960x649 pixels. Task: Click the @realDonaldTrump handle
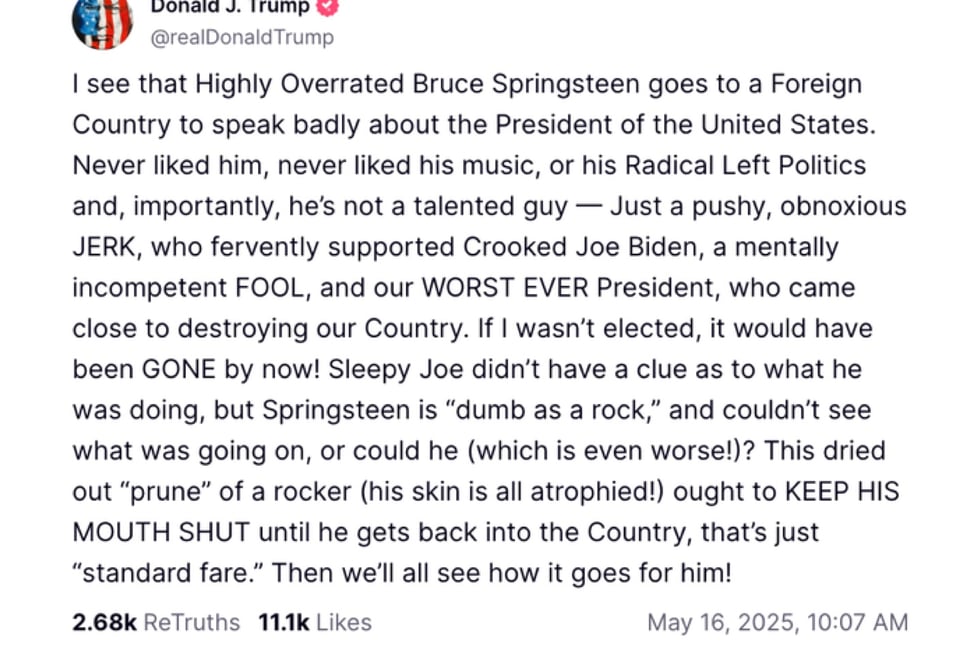coord(241,37)
